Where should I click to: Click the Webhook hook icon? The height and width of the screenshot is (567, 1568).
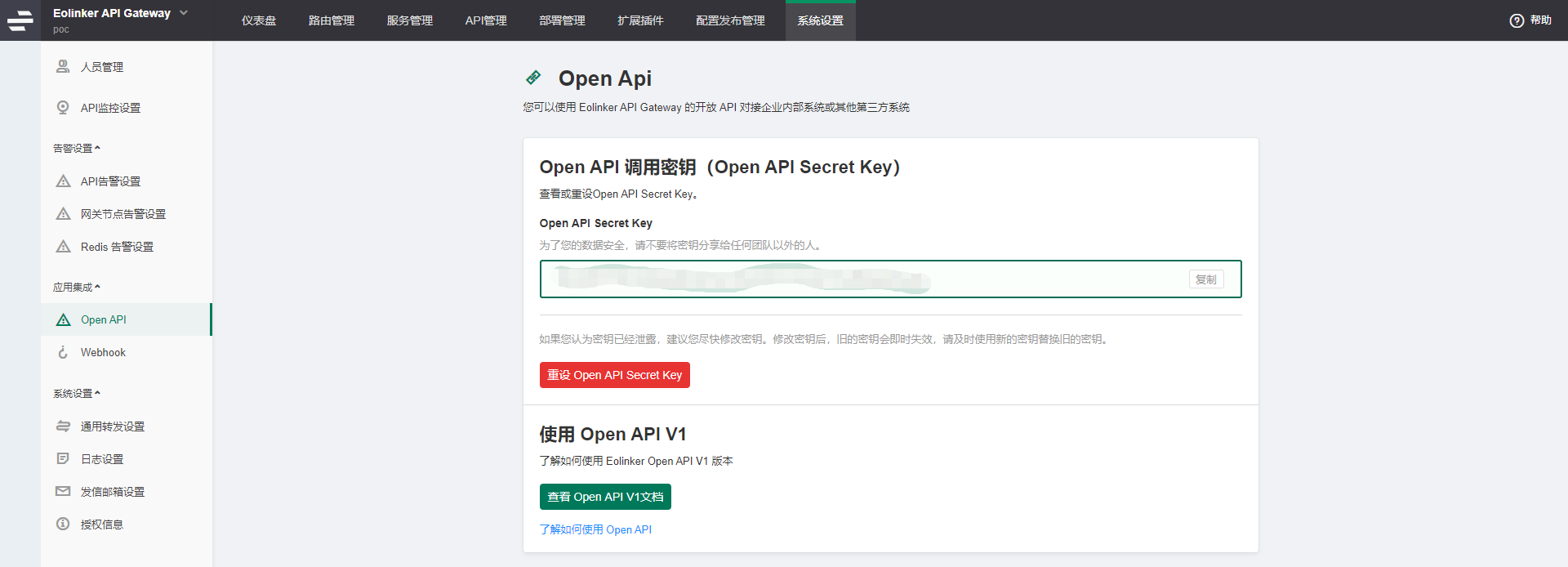click(x=63, y=352)
